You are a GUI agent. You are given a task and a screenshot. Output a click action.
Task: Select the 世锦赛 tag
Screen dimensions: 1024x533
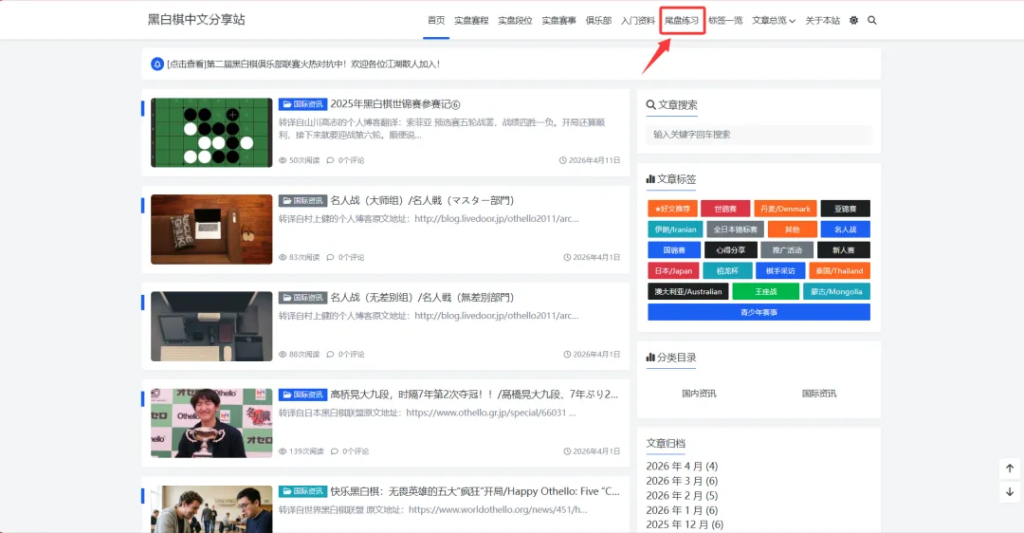pos(726,209)
